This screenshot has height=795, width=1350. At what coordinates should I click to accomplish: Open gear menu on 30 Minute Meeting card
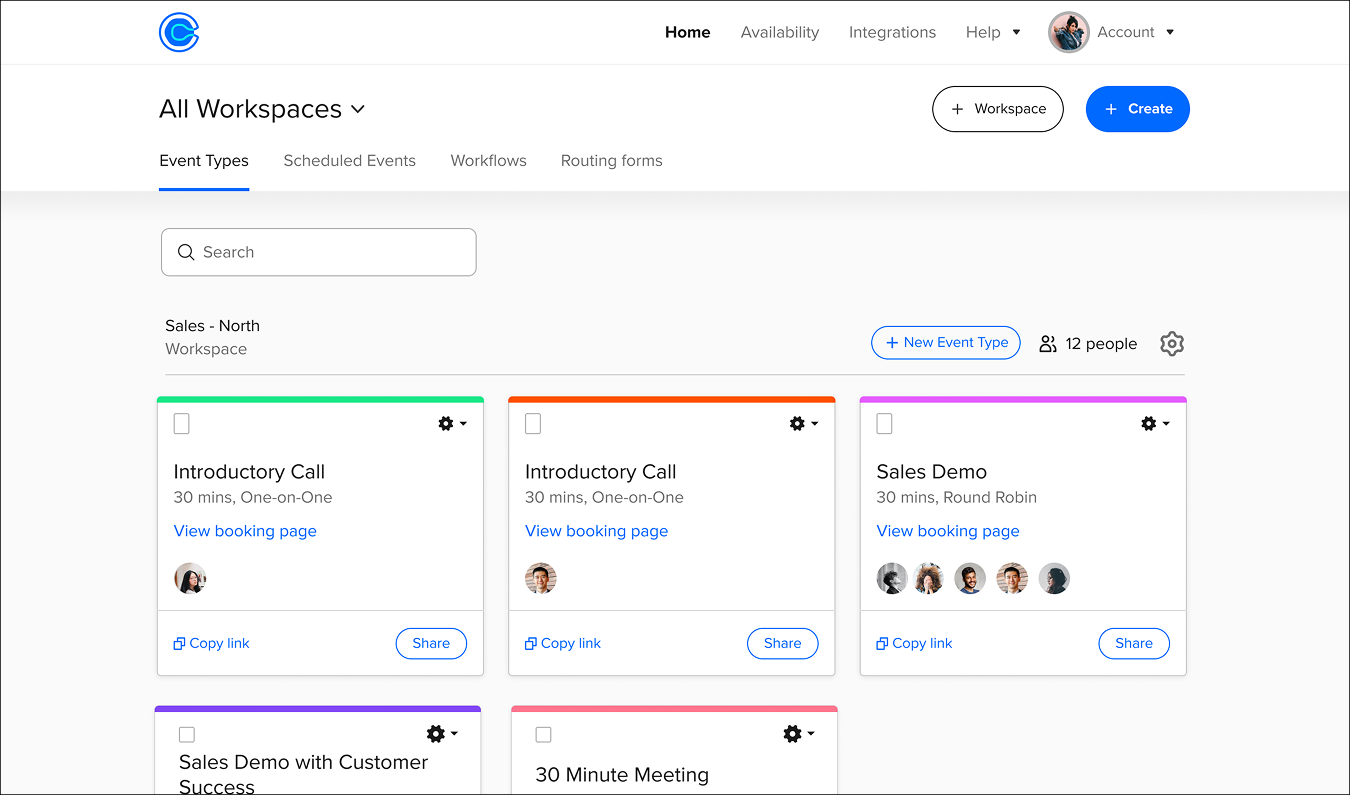[x=798, y=734]
